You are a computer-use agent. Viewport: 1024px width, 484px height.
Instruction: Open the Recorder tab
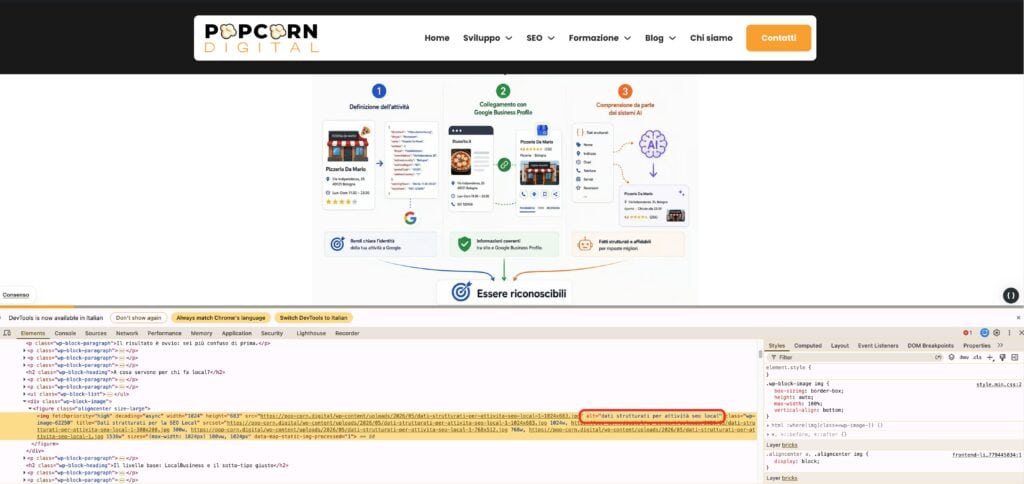[347, 333]
